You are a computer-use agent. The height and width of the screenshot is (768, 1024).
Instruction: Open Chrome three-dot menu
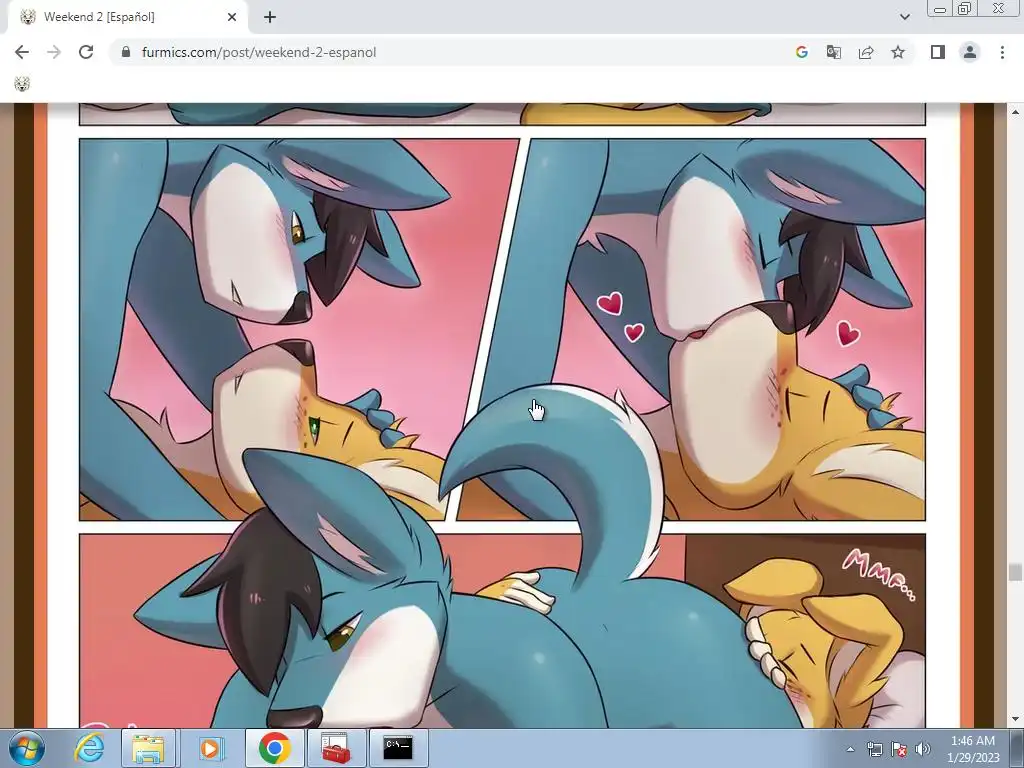pos(1002,52)
